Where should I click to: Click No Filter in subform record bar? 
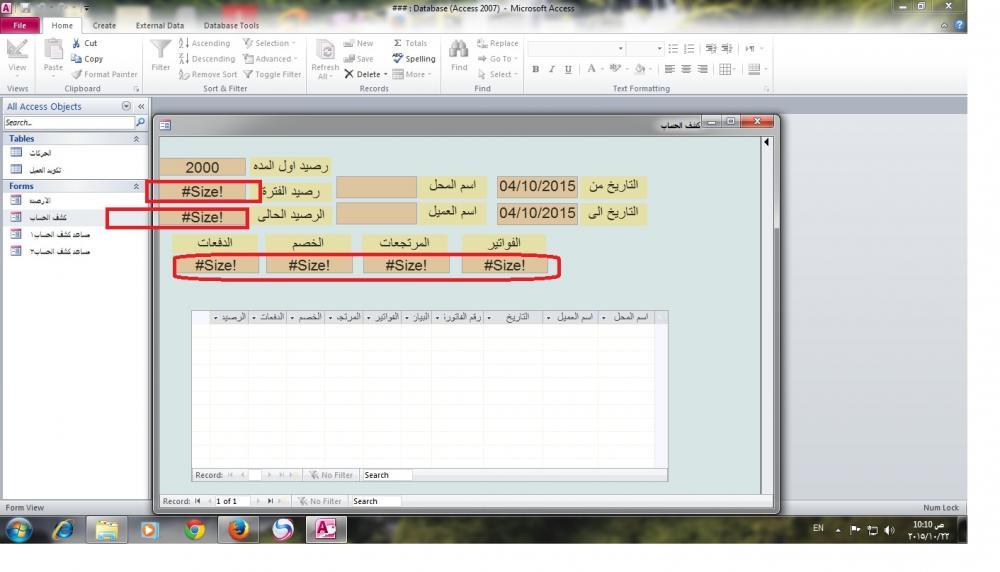(x=331, y=475)
